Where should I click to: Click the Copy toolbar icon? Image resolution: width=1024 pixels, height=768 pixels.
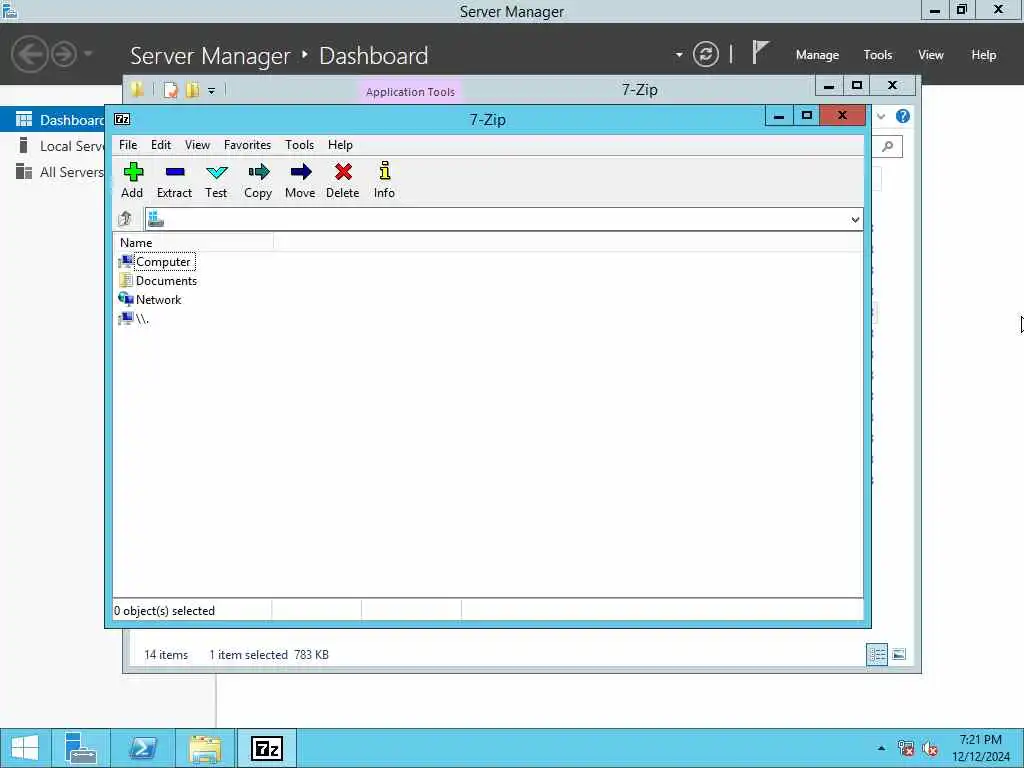pos(258,180)
